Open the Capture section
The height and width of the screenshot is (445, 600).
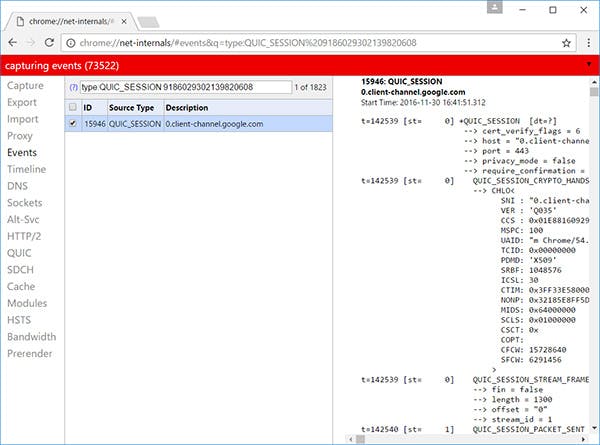tap(25, 85)
